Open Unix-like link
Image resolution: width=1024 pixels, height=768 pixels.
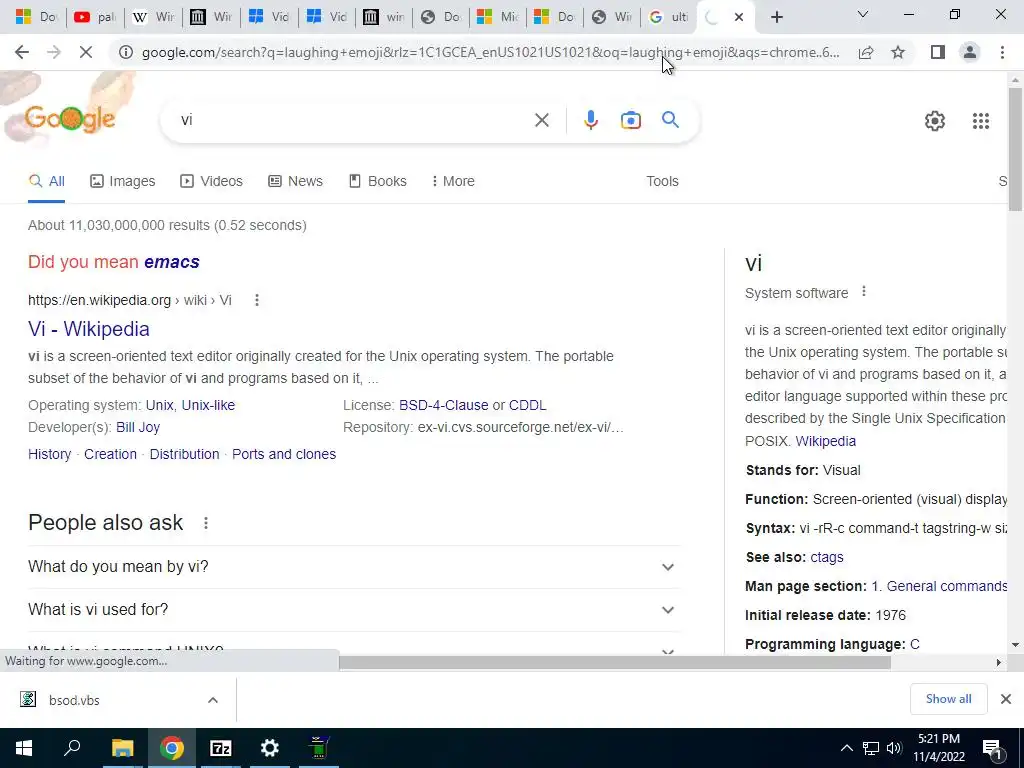(x=208, y=406)
